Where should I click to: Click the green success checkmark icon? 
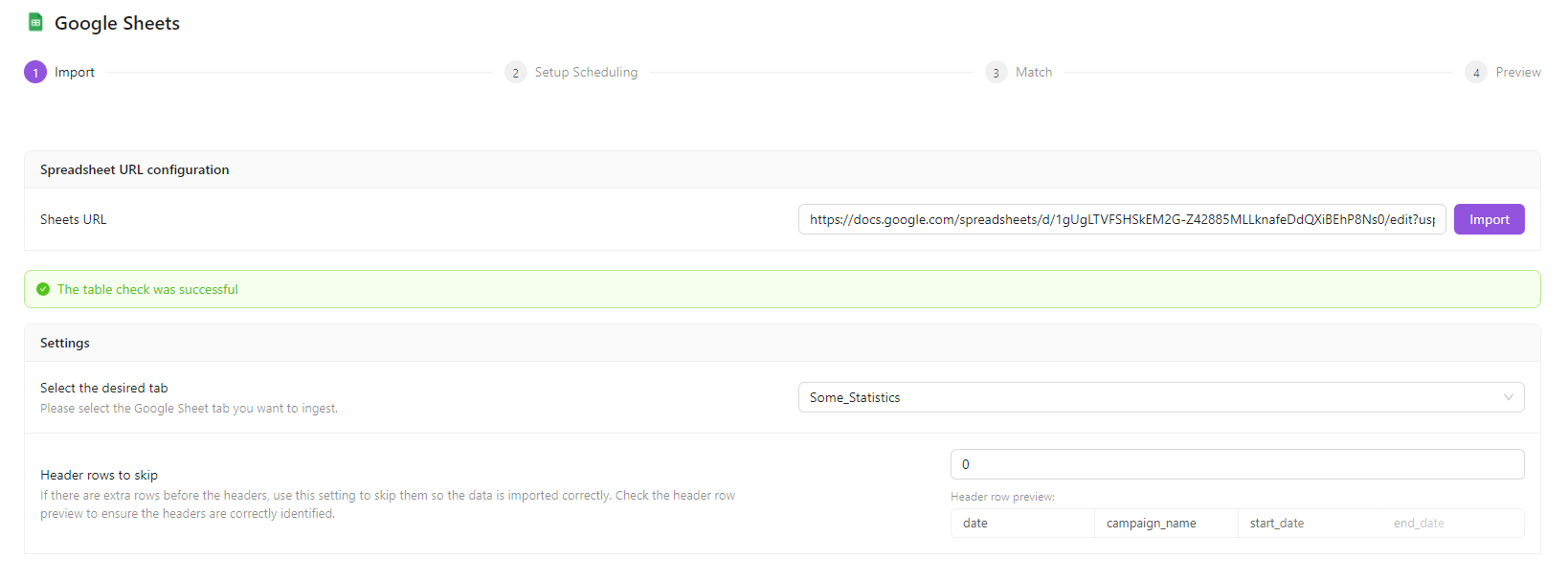[x=43, y=289]
